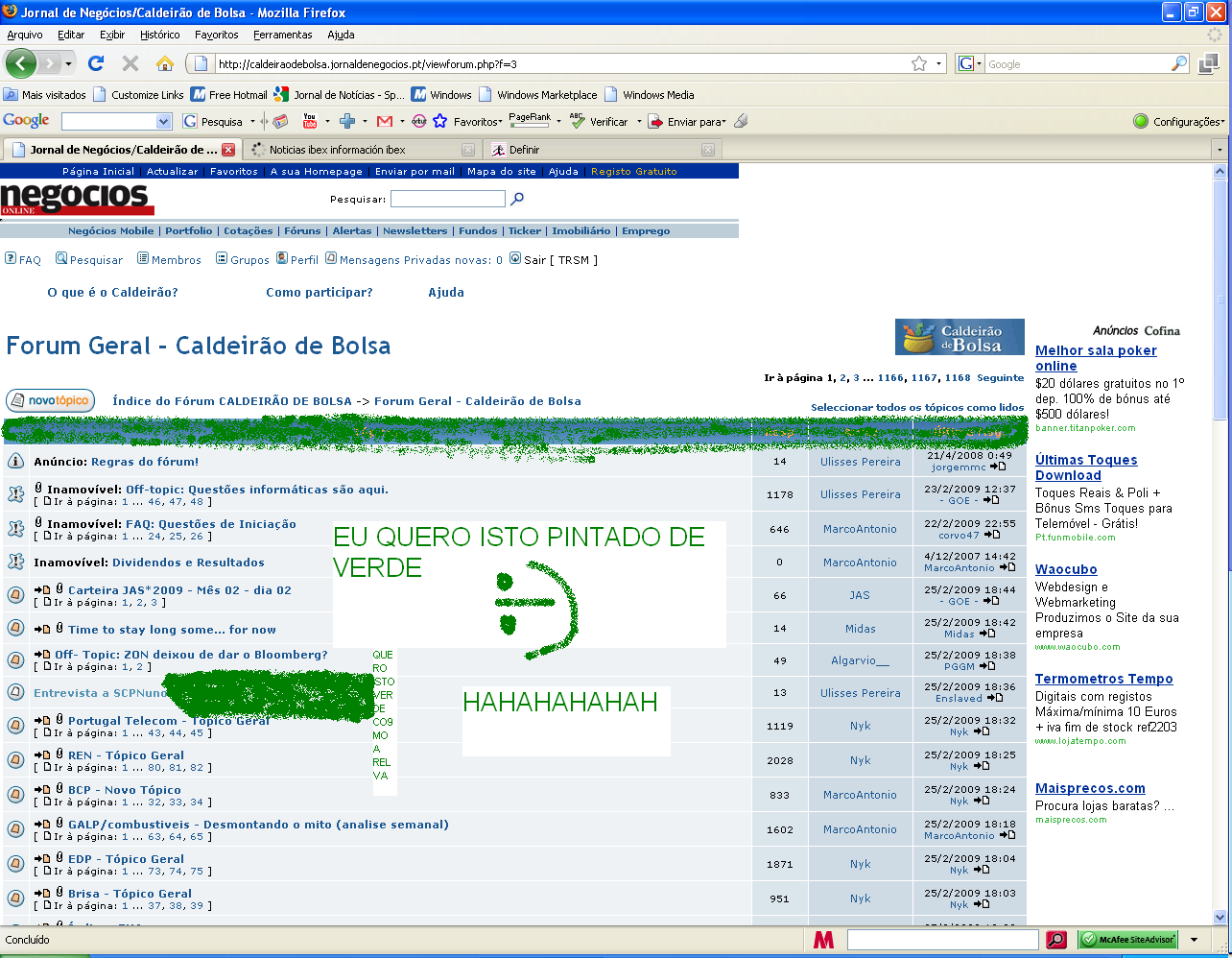Click the novo tópico button

tap(50, 400)
